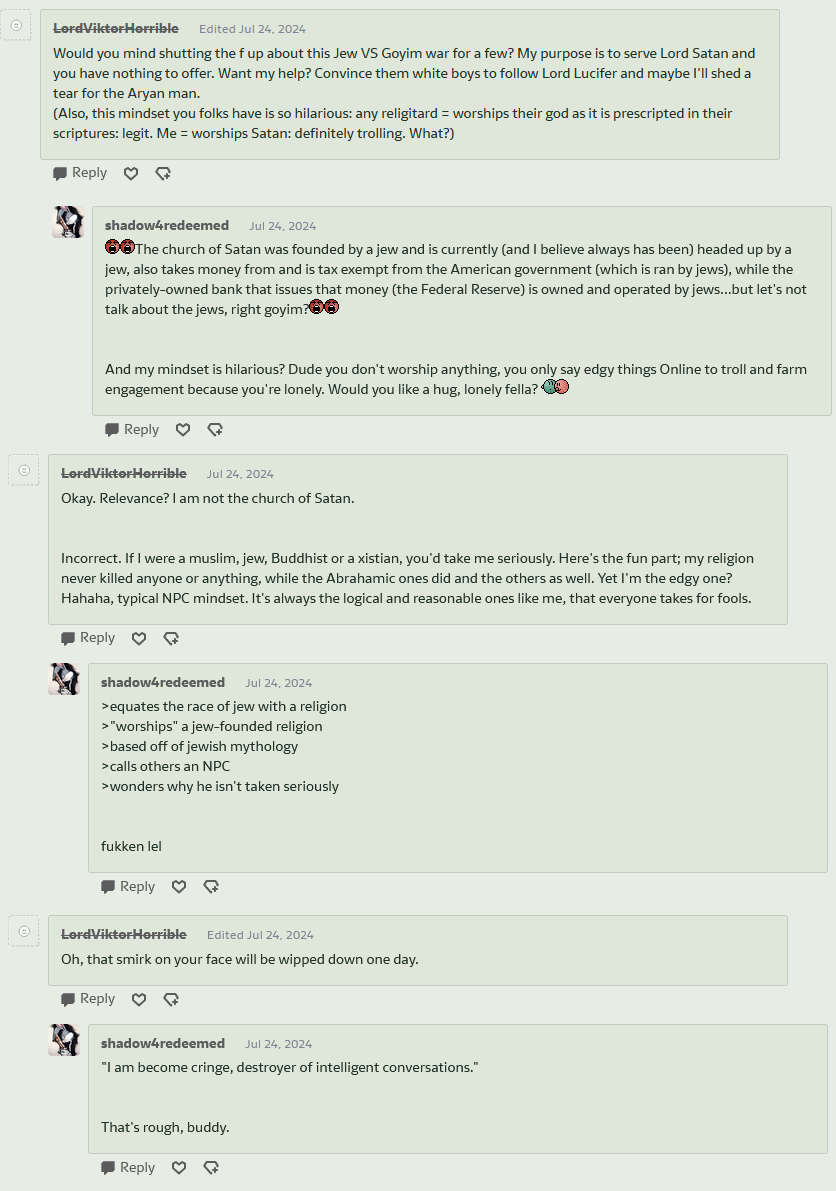Click the heart icon under the topmost comment
The width and height of the screenshot is (836, 1191).
tap(131, 173)
